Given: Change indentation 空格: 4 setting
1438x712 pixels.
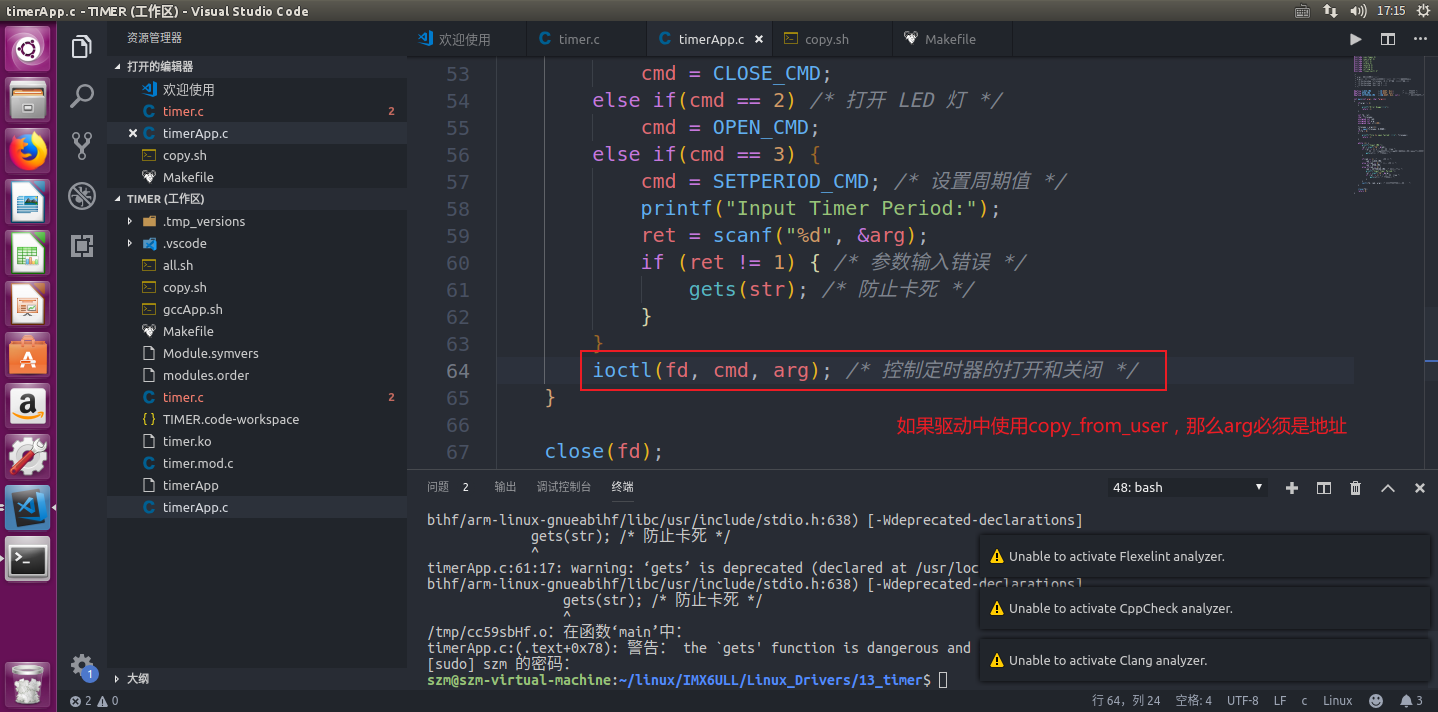Looking at the screenshot, I should [x=1194, y=701].
